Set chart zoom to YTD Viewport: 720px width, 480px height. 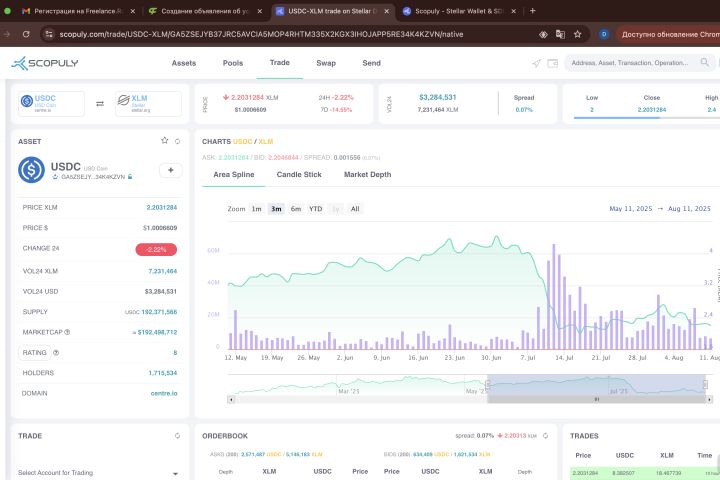tap(315, 209)
